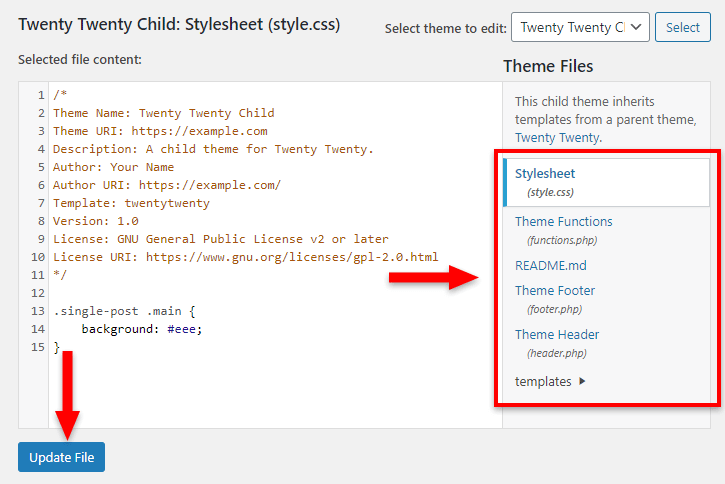This screenshot has height=484, width=725.
Task: Click the 'Theme Name: Twenty Twenty Child' line
Action: click(x=164, y=113)
